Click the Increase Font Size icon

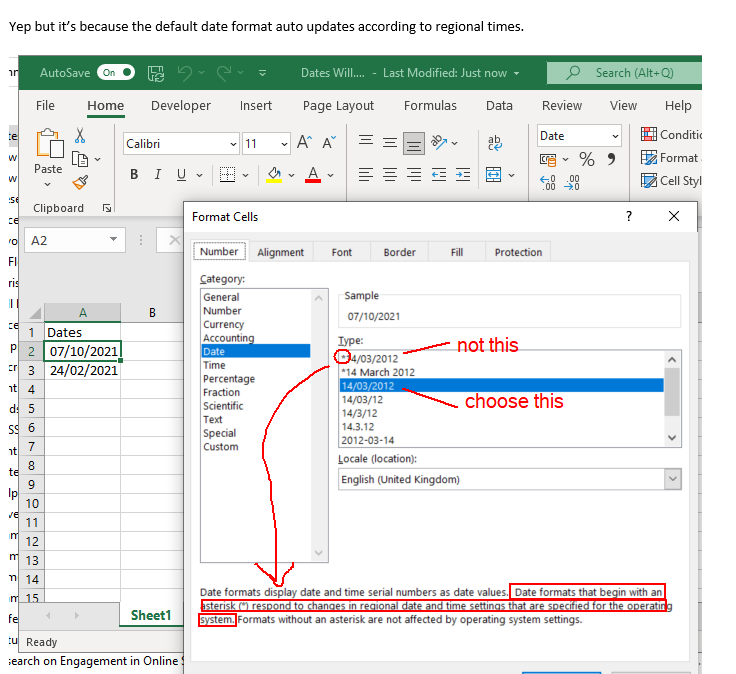coord(305,143)
